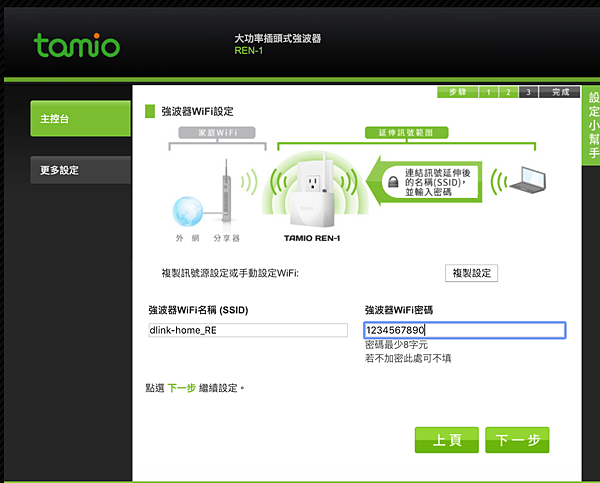Click the 延伸訊號範圍 label
Screen dimensions: 600x483
click(406, 132)
